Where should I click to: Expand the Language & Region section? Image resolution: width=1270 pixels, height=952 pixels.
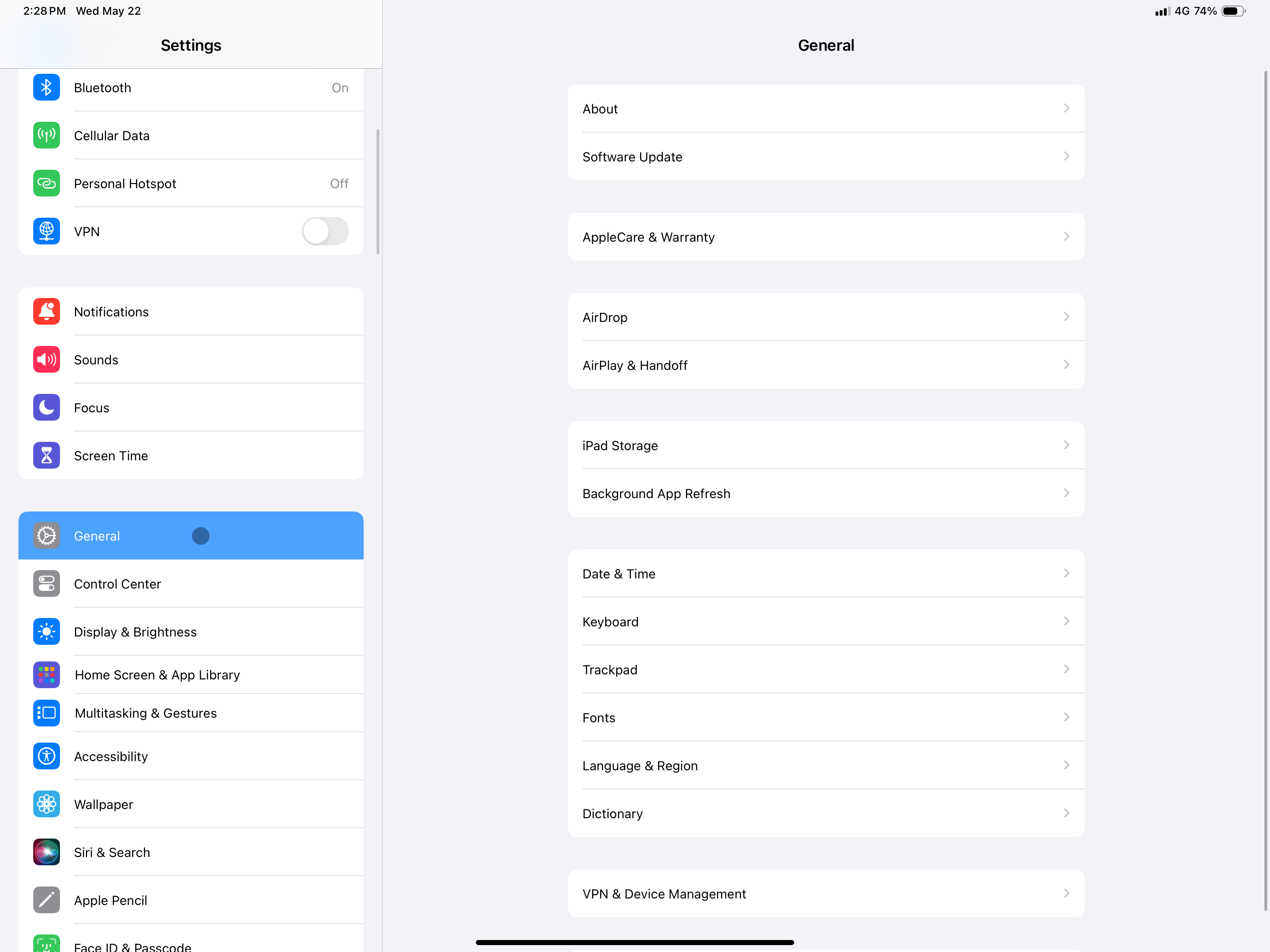click(826, 765)
